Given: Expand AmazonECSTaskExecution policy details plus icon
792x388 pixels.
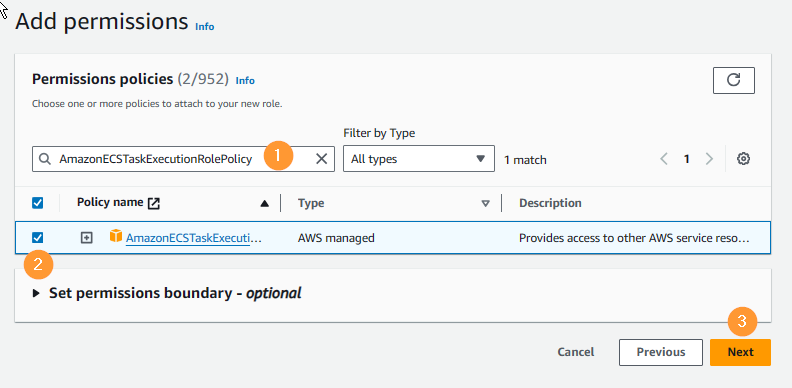Looking at the screenshot, I should [x=87, y=237].
